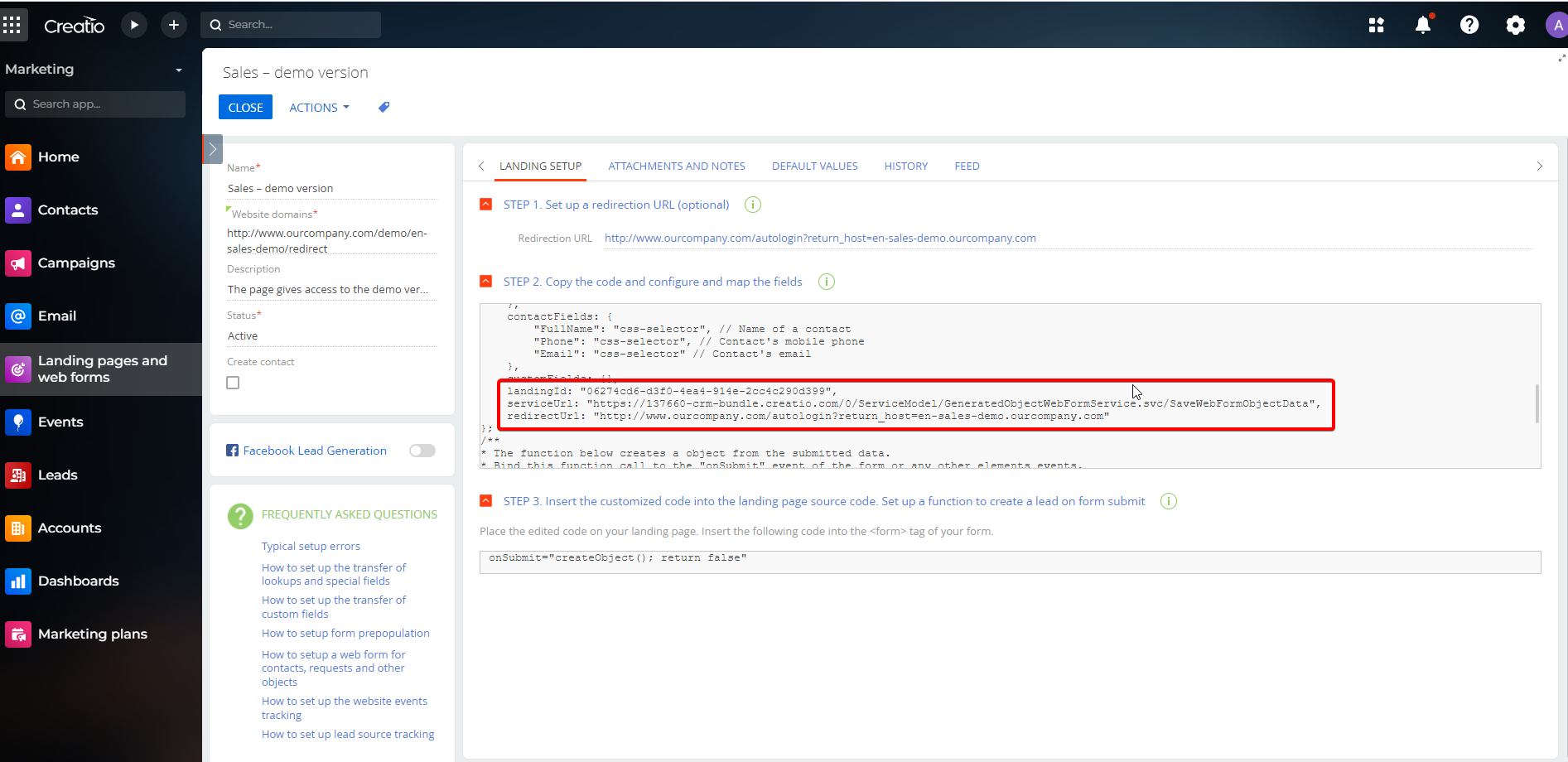Viewport: 1568px width, 762px height.
Task: Open the app launcher grid icon
Action: pyautogui.click(x=12, y=25)
